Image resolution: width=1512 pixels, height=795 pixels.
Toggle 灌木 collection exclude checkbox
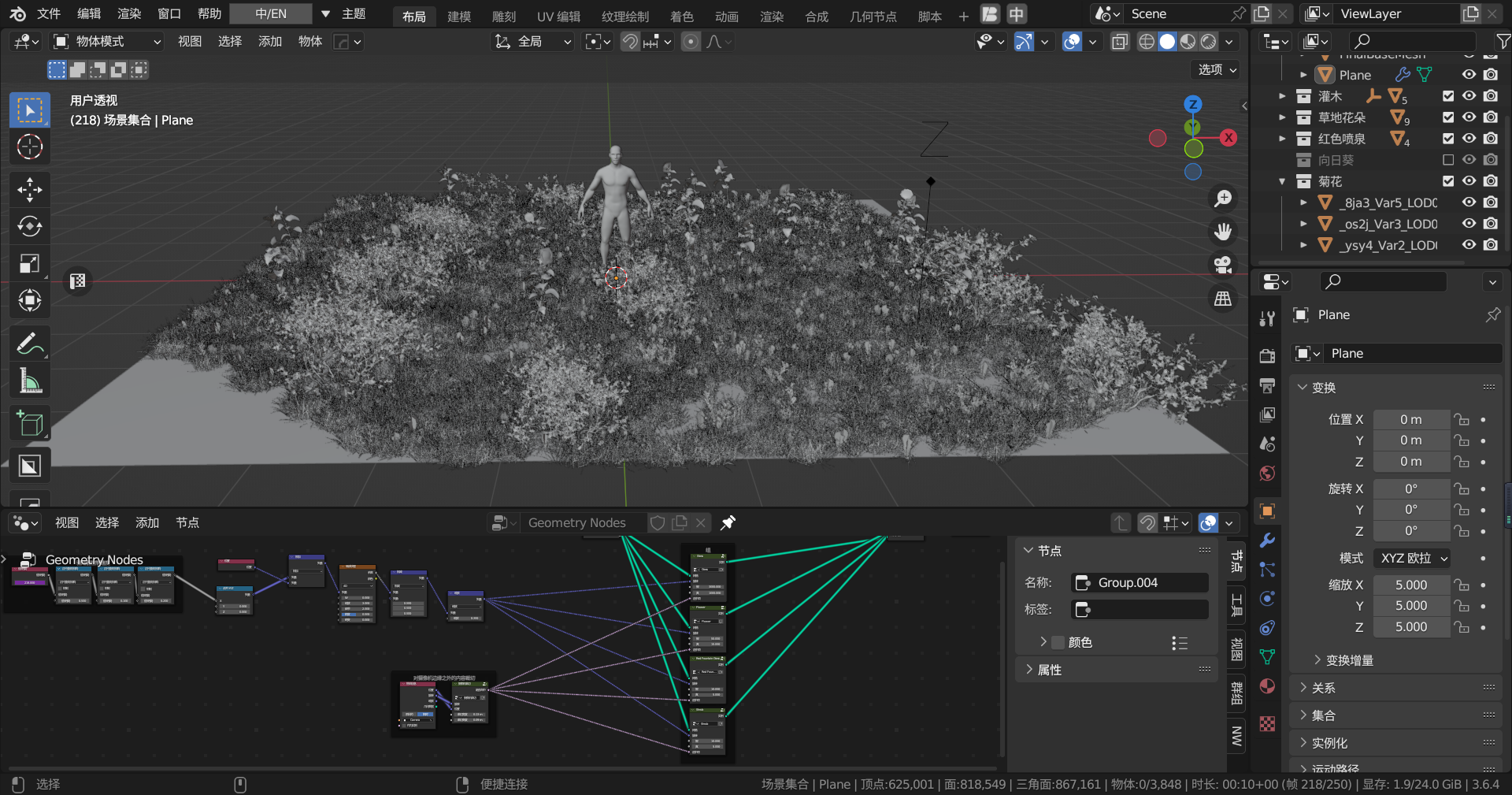tap(1448, 96)
